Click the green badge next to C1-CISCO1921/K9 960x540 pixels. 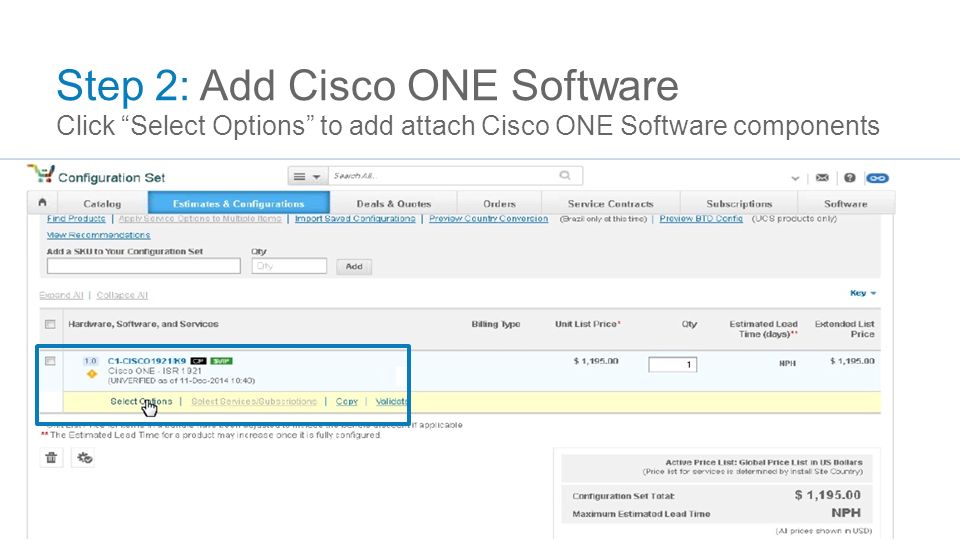click(x=221, y=361)
